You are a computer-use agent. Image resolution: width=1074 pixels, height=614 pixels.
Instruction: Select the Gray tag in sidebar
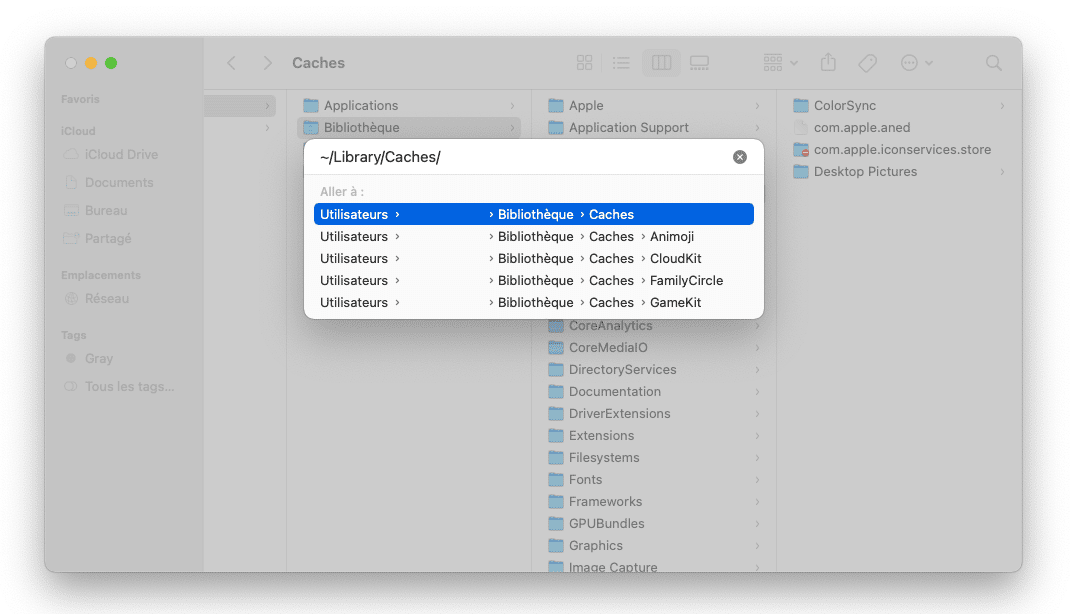point(99,359)
